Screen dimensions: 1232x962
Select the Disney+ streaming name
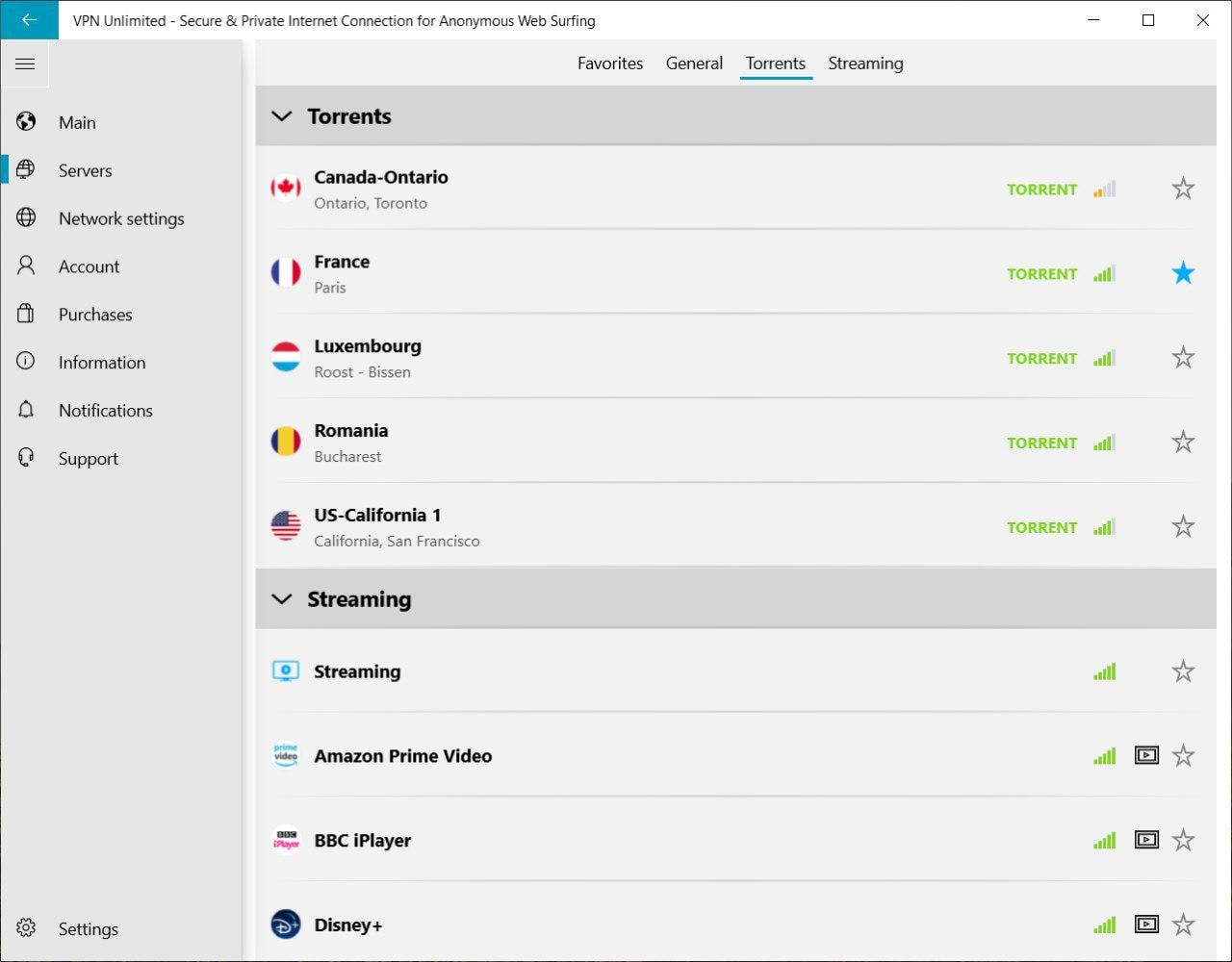point(347,925)
